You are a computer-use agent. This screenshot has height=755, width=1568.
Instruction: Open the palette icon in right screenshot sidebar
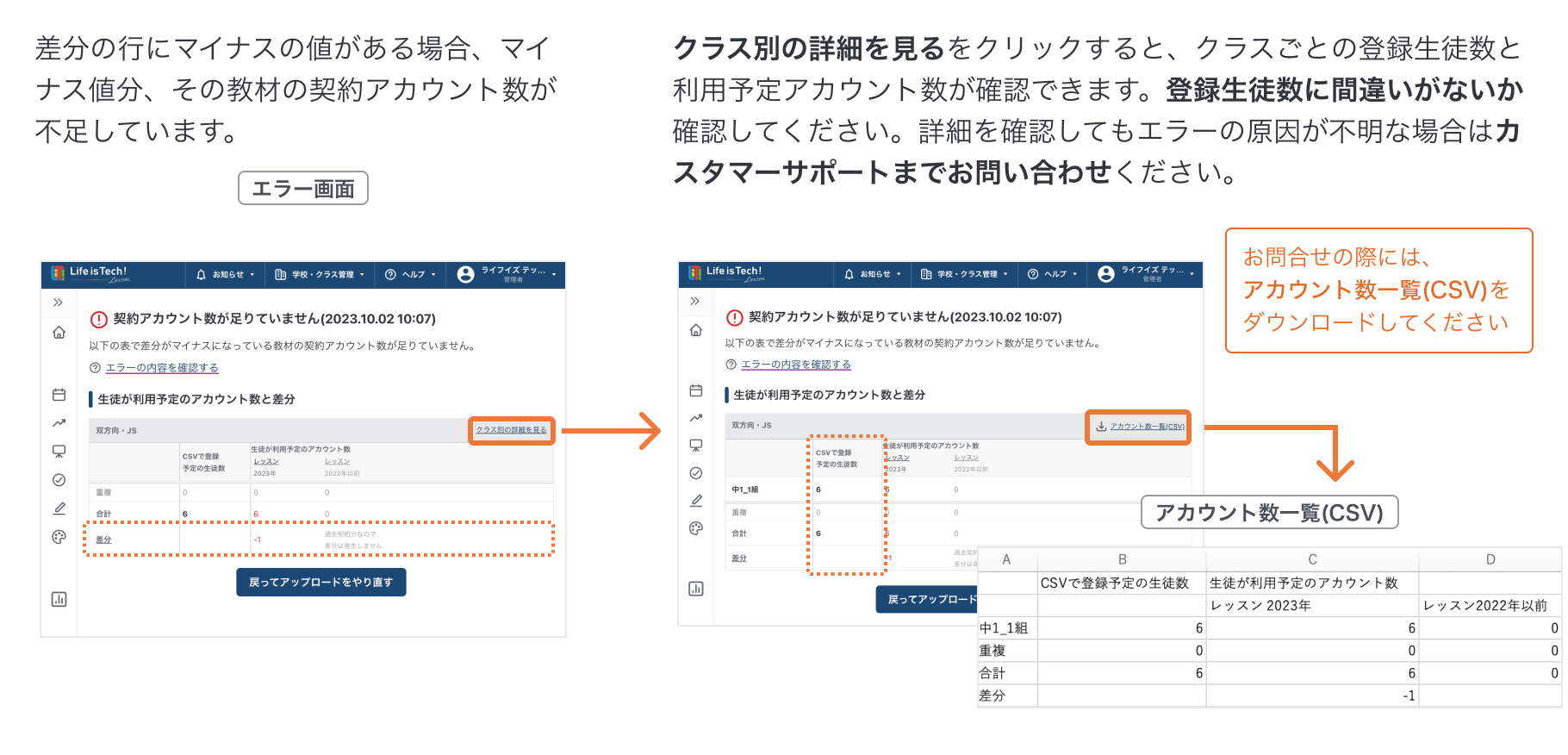[696, 528]
